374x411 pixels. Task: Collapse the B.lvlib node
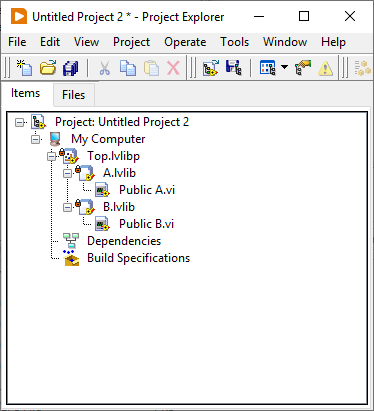[67, 207]
